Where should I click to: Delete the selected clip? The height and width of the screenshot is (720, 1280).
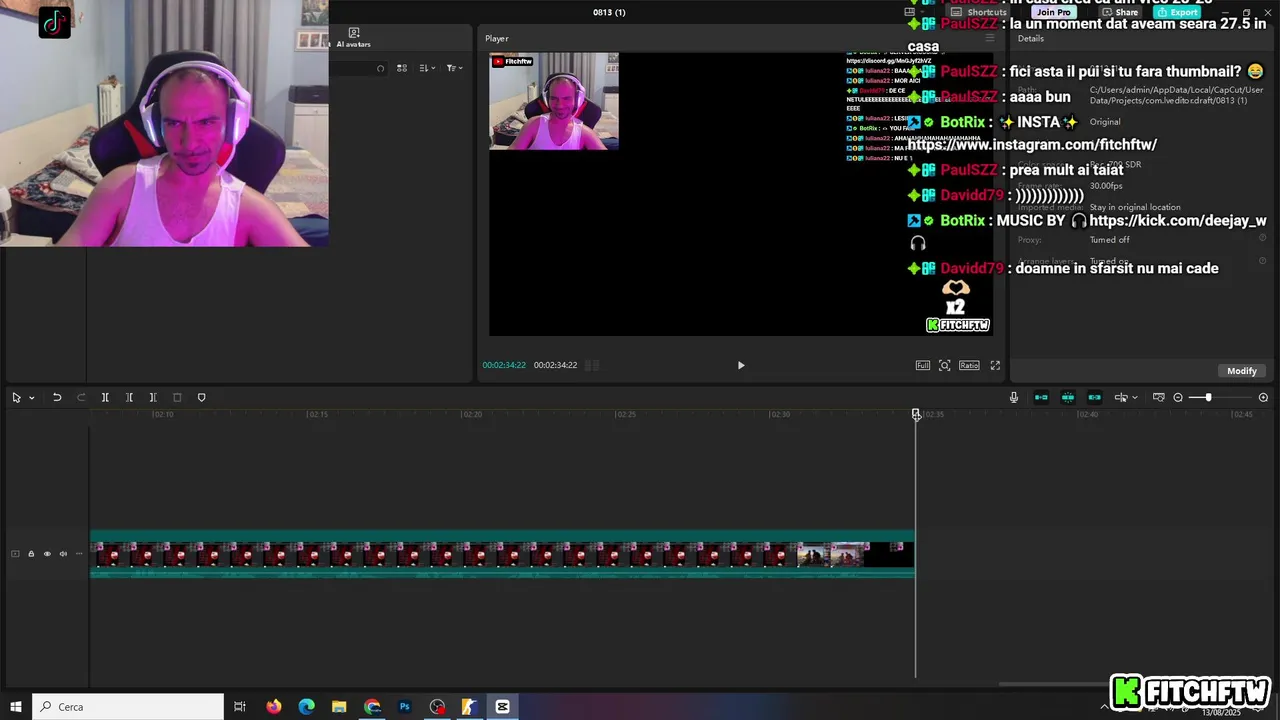point(177,398)
